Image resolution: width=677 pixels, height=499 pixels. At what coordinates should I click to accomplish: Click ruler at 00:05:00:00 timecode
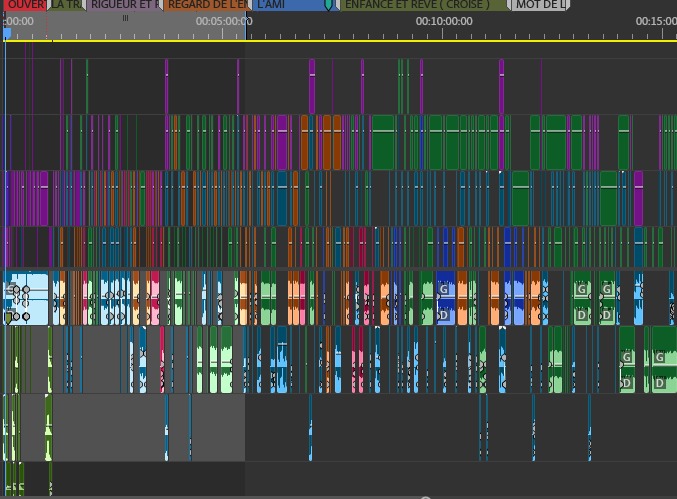click(224, 21)
